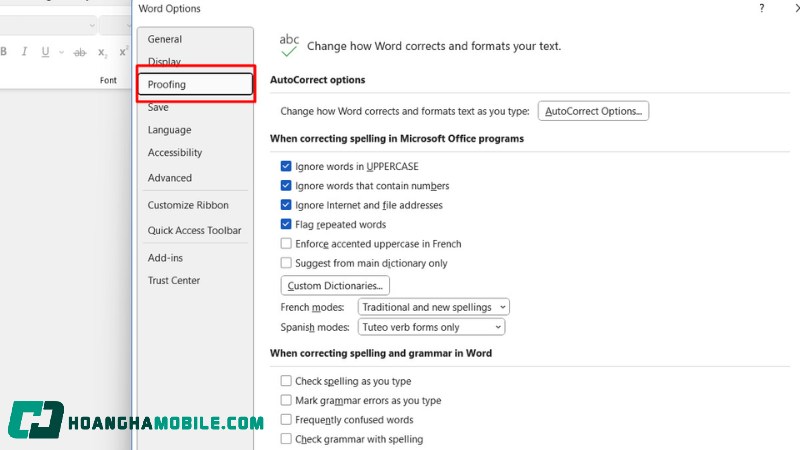The height and width of the screenshot is (450, 800).
Task: Enable Suggest from main dictionary only
Action: 286,263
